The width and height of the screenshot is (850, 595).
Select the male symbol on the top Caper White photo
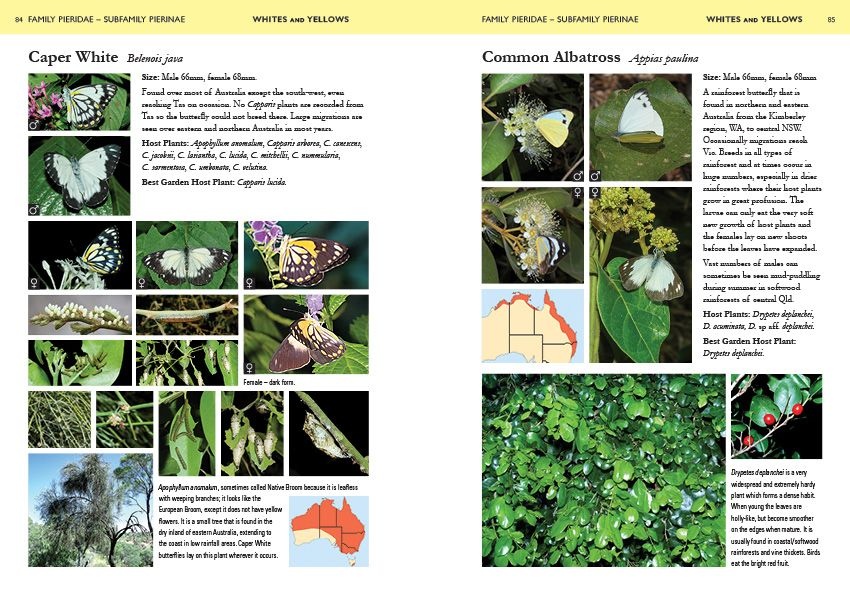(34, 123)
